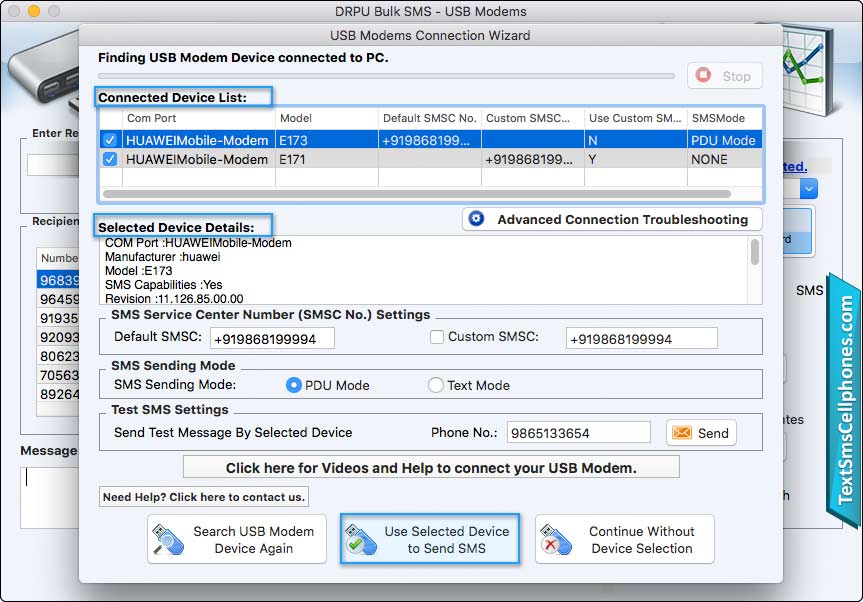Click Send to send test message
Screen dimensions: 863x602
point(701,433)
